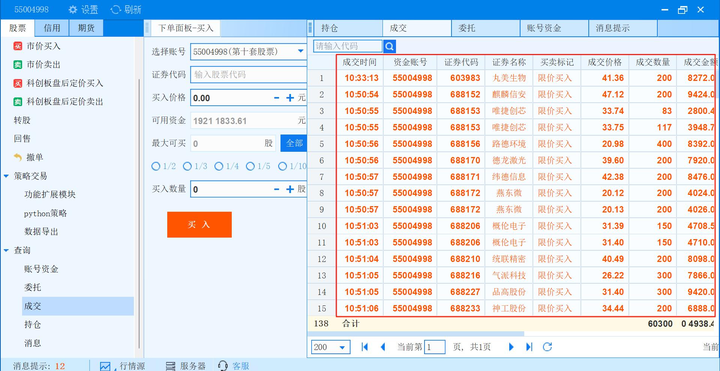Viewport: 720px width, 371px height.
Task: Open 消息 under 查询 in sidebar
Action: point(33,343)
